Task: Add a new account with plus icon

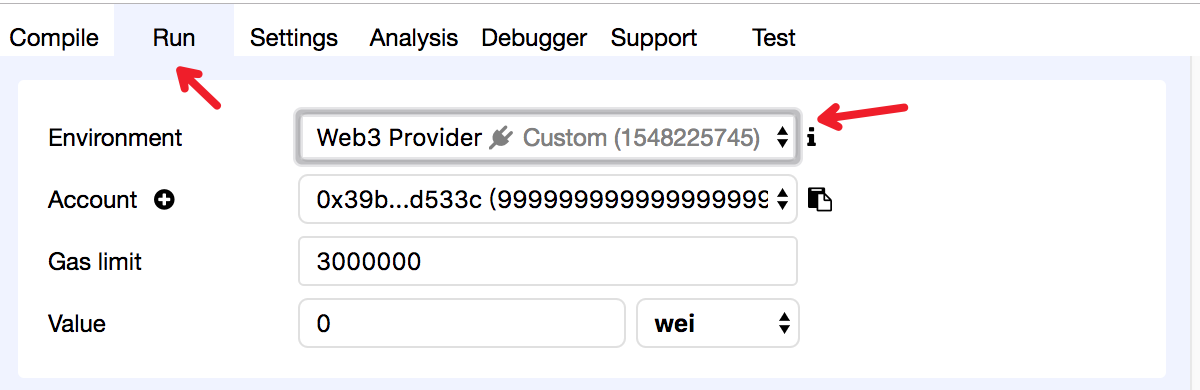Action: (x=165, y=200)
